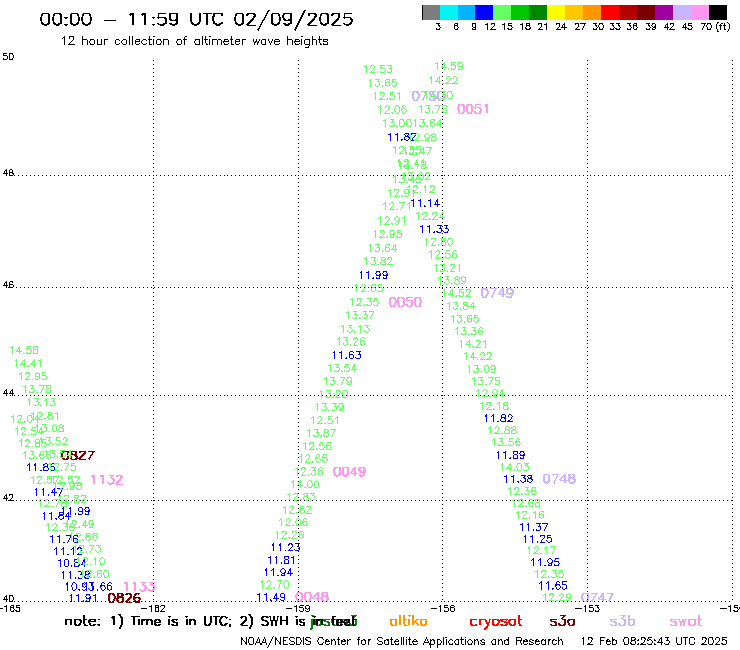Click the wave height value '13.87'

pos(321,433)
